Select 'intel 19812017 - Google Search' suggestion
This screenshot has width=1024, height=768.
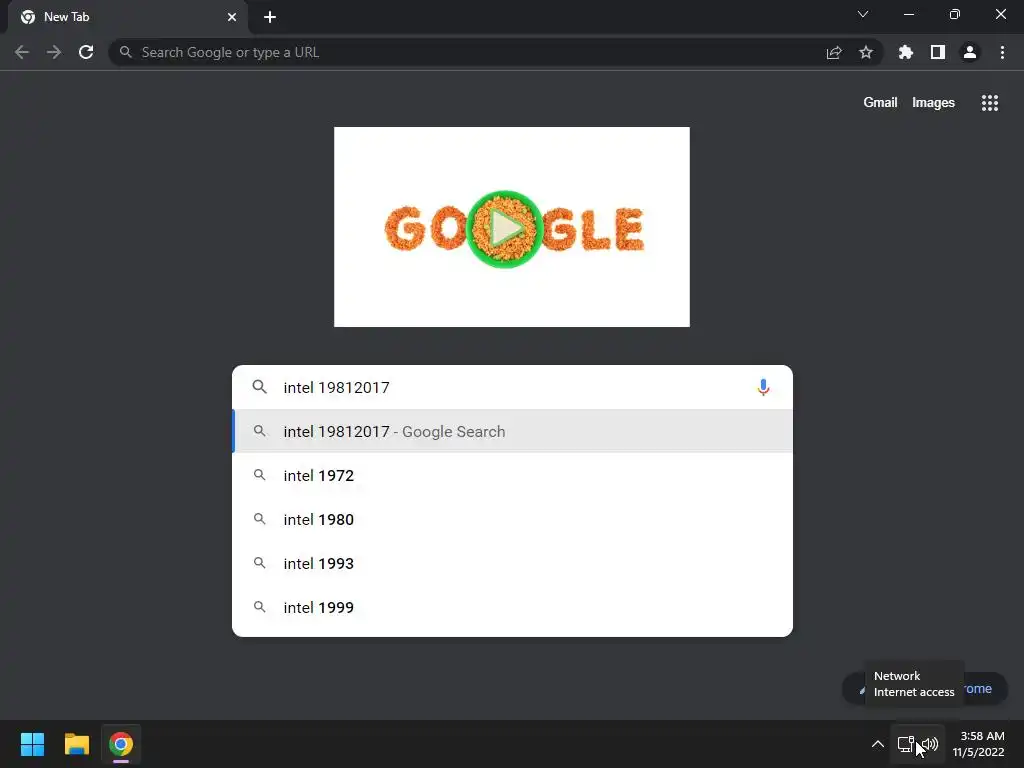[513, 431]
